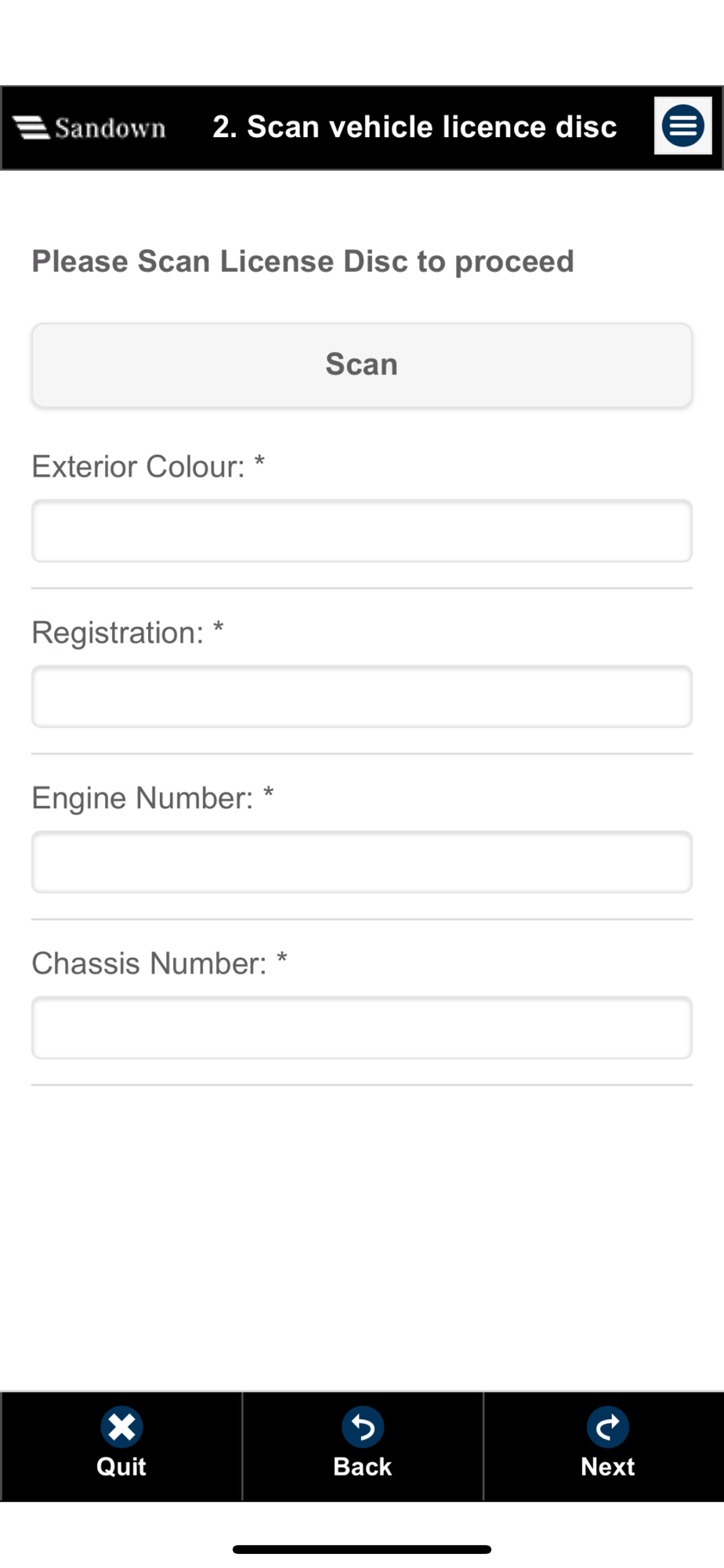The image size is (724, 1568).
Task: Activate the Chassis Number input box
Action: (362, 1028)
